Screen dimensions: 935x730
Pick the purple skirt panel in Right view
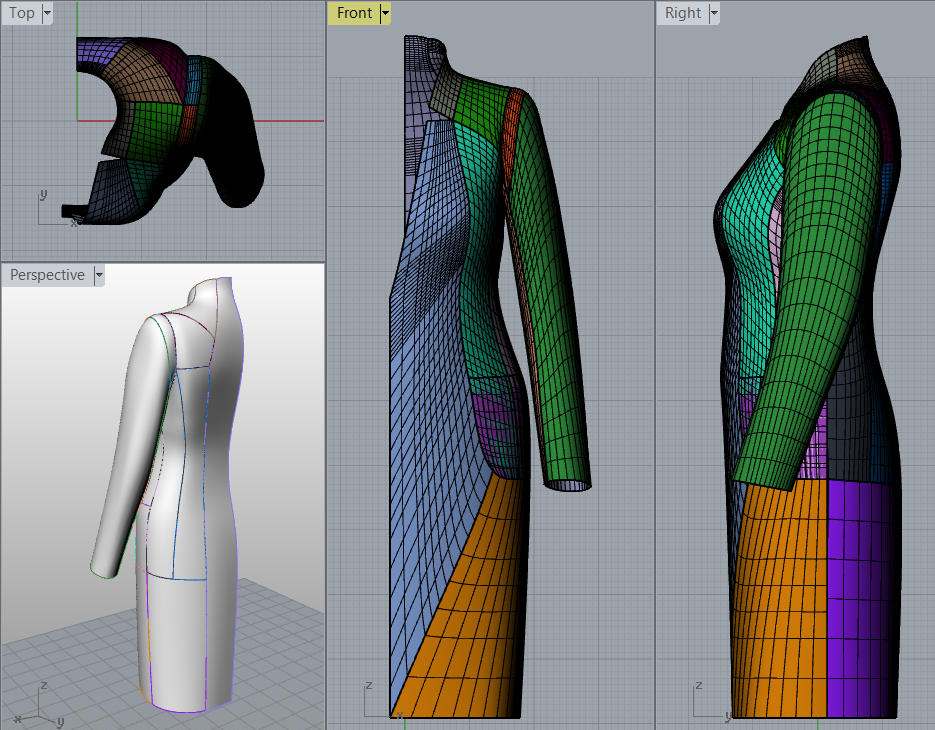(860, 600)
